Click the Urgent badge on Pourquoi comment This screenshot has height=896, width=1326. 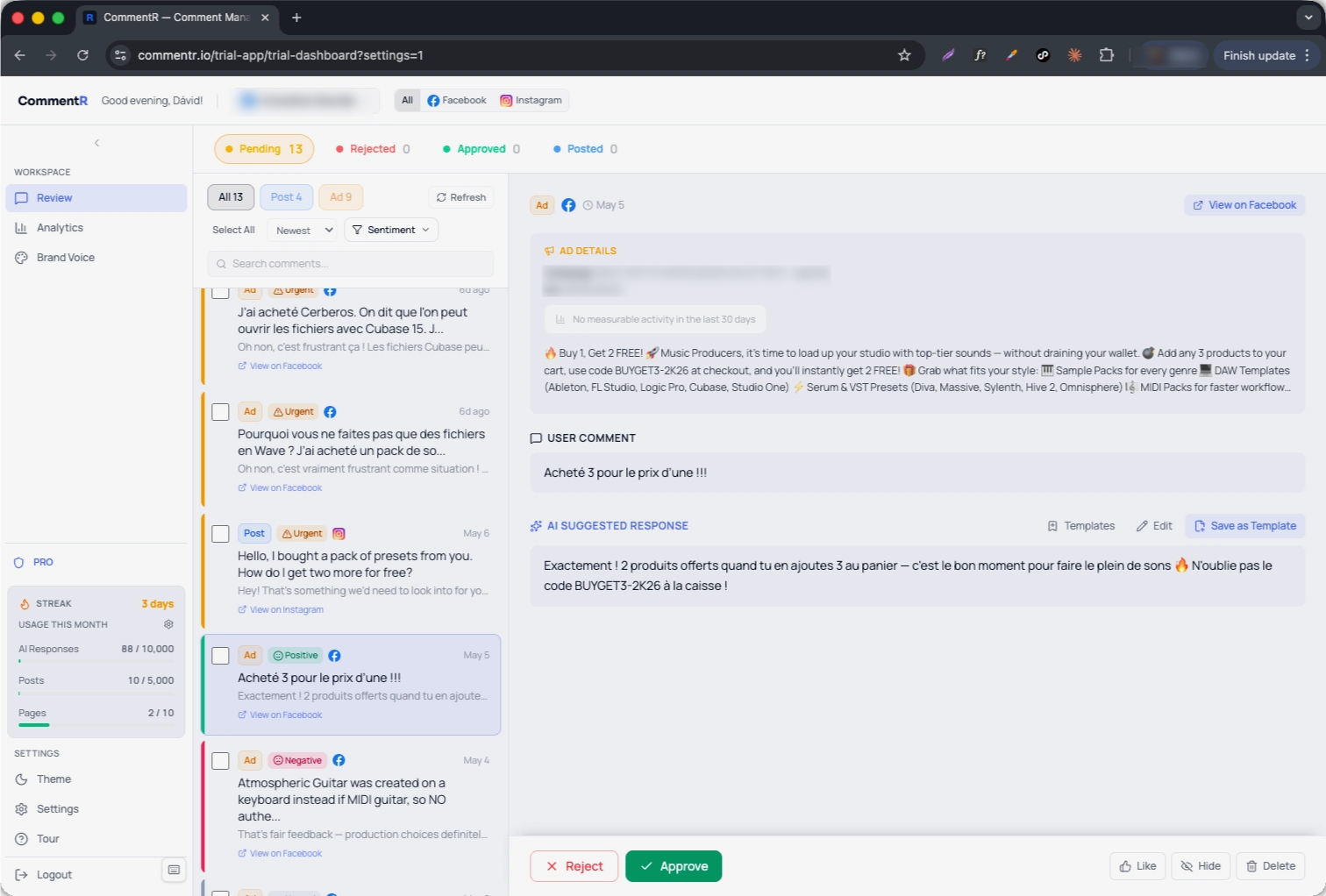pos(293,412)
